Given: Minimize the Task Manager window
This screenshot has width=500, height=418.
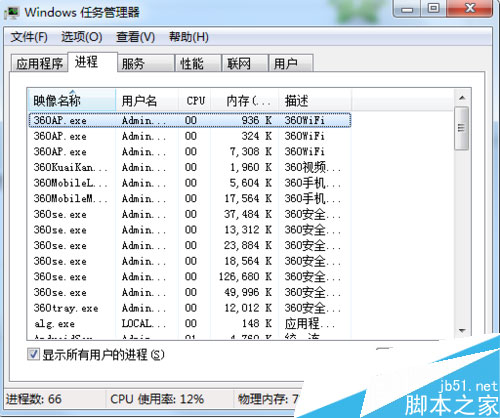Looking at the screenshot, I should coord(407,9).
